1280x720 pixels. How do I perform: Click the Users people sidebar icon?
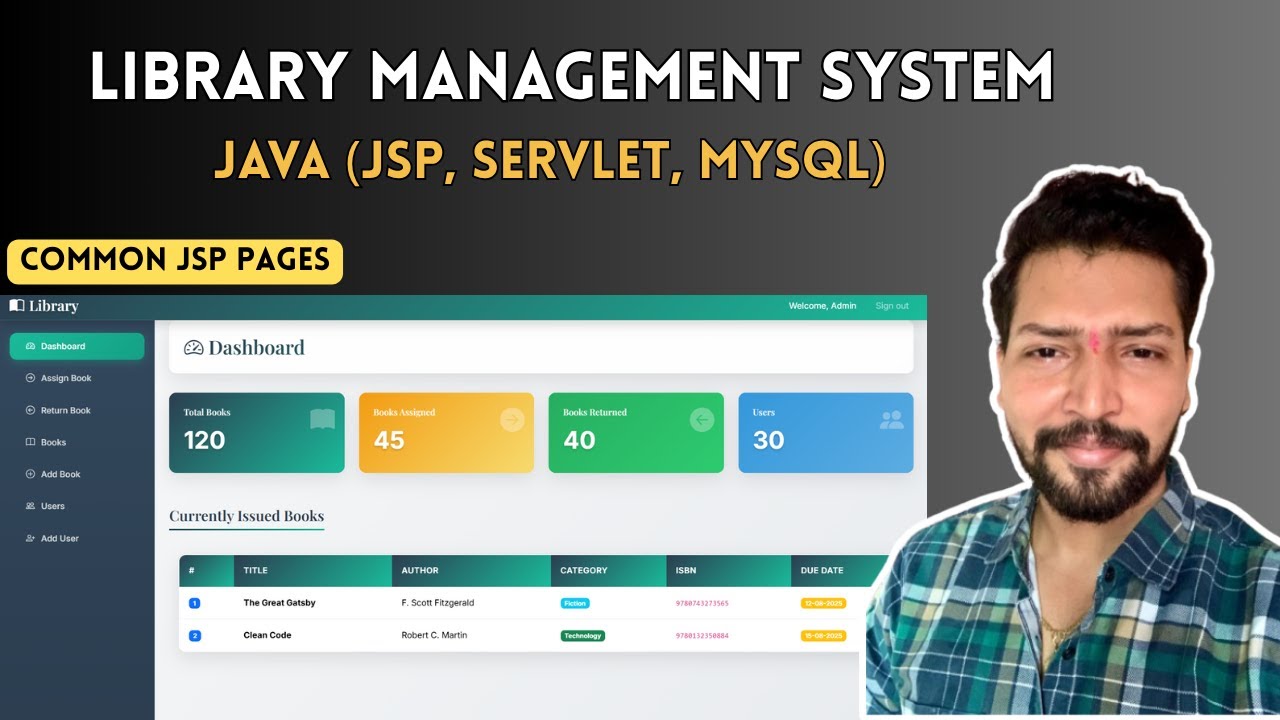click(30, 506)
